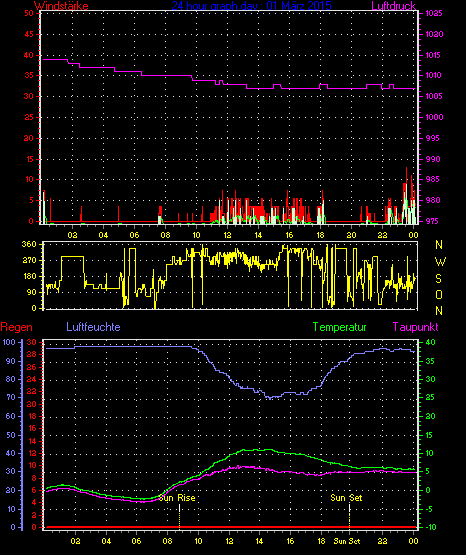Click the 70 humidity axis value
The width and height of the screenshot is (466, 555).
click(x=11, y=397)
